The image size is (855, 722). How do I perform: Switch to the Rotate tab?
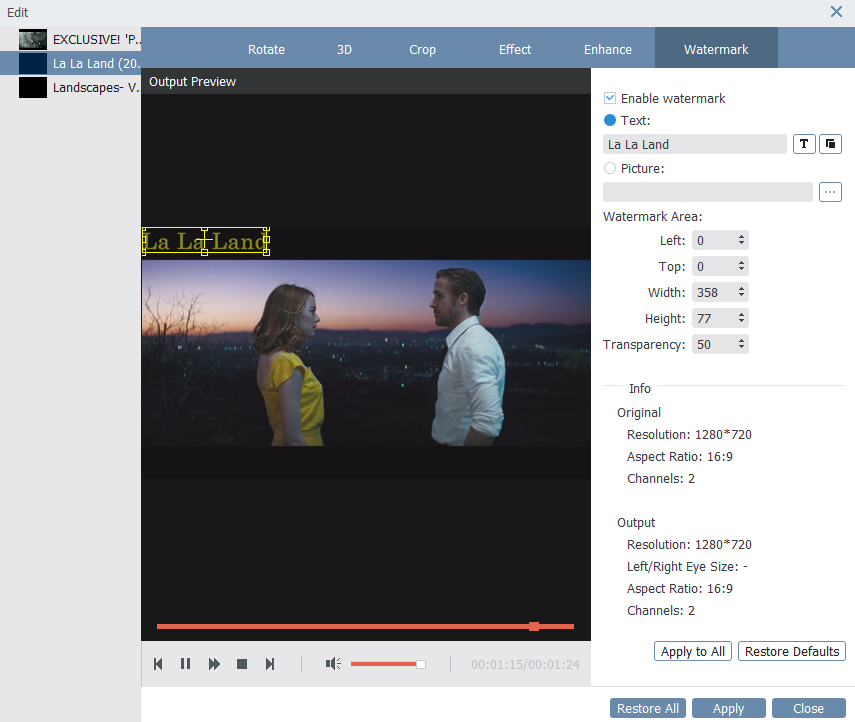coord(266,49)
